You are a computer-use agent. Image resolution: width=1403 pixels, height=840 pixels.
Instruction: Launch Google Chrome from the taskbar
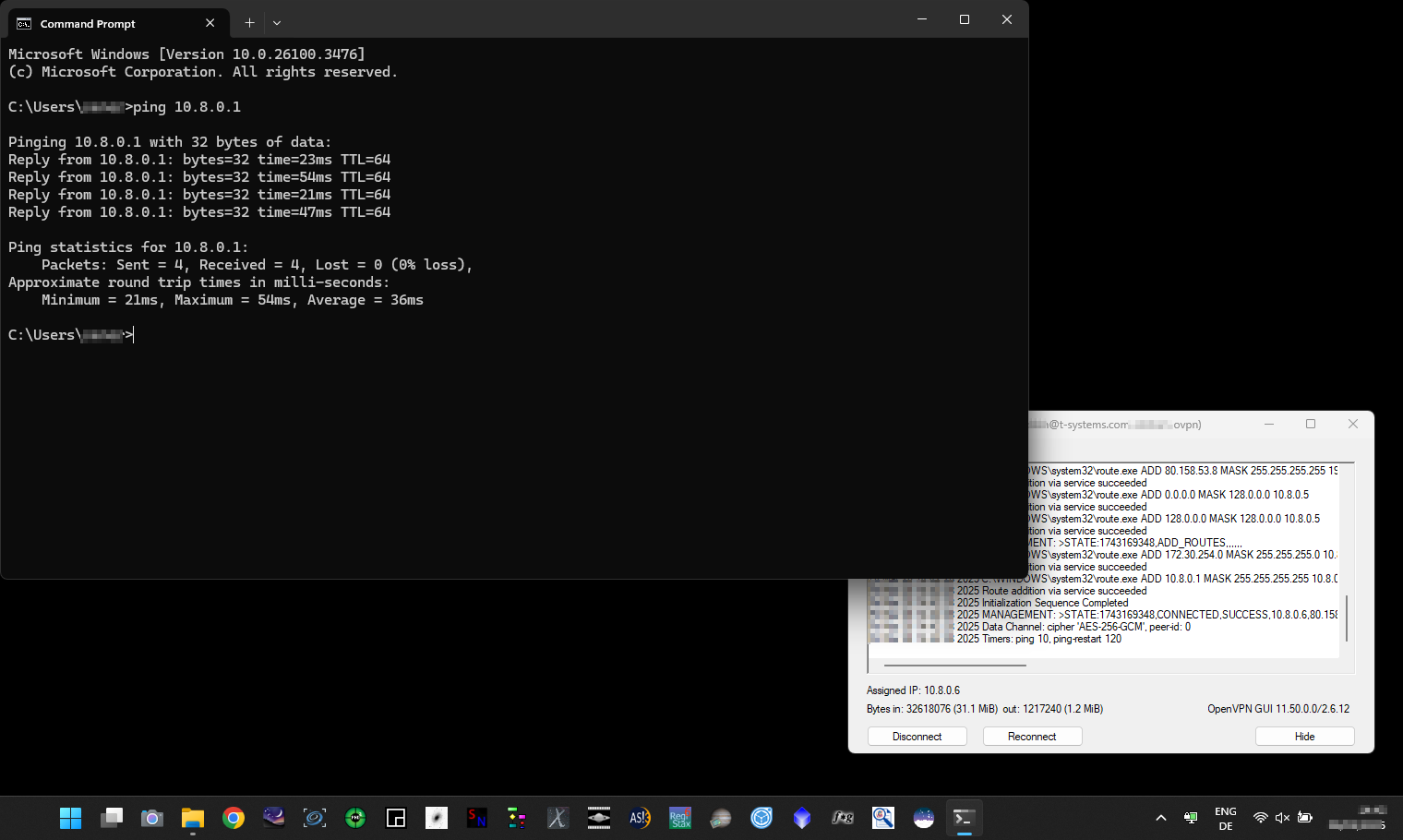[234, 818]
